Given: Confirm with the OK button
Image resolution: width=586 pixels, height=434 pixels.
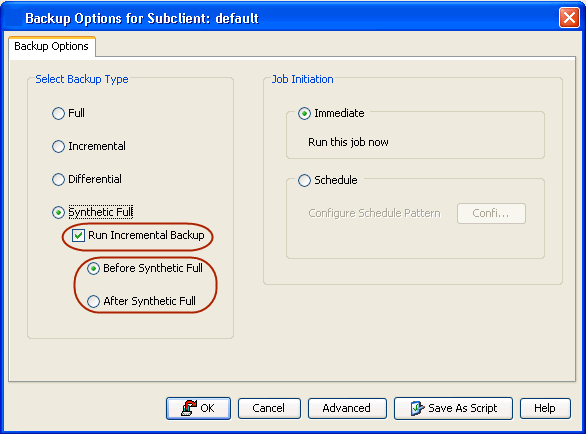Looking at the screenshot, I should (x=198, y=408).
